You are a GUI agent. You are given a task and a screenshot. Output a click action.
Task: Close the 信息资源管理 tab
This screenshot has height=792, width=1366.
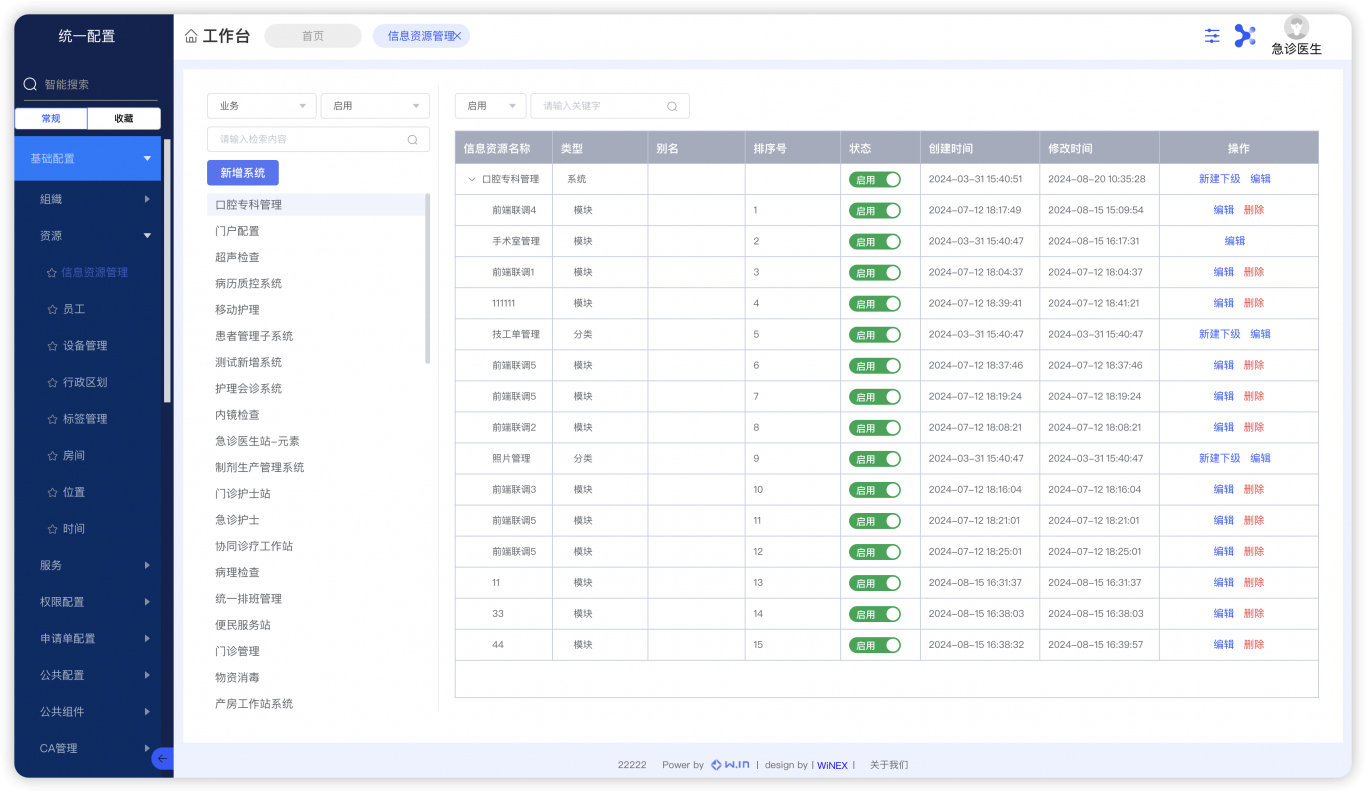click(458, 36)
